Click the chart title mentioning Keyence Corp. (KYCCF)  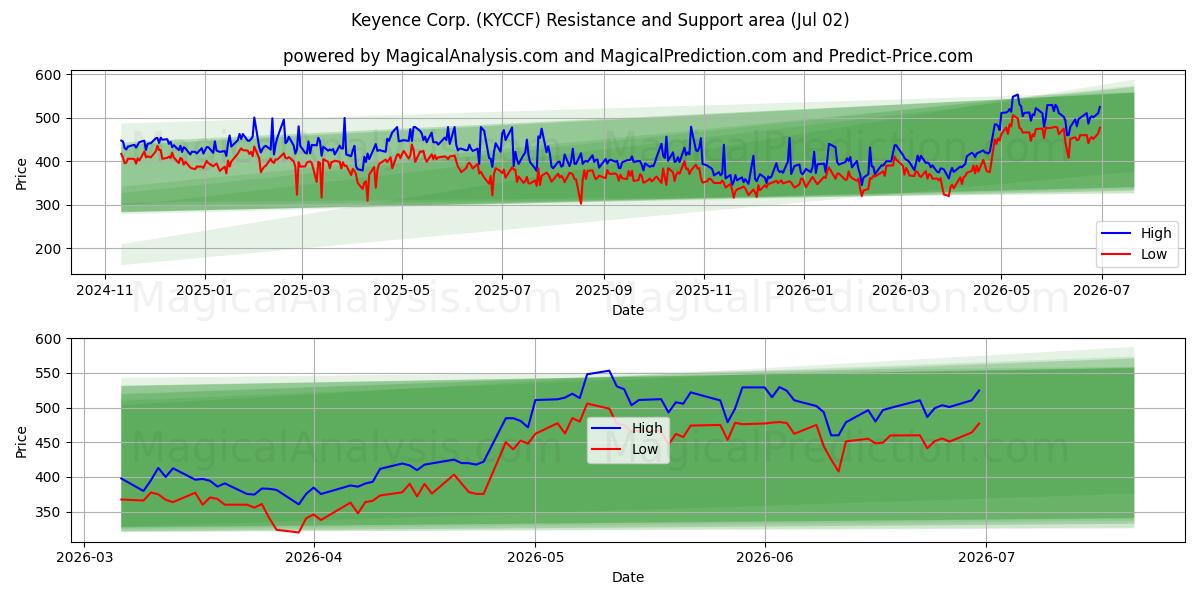tap(600, 20)
